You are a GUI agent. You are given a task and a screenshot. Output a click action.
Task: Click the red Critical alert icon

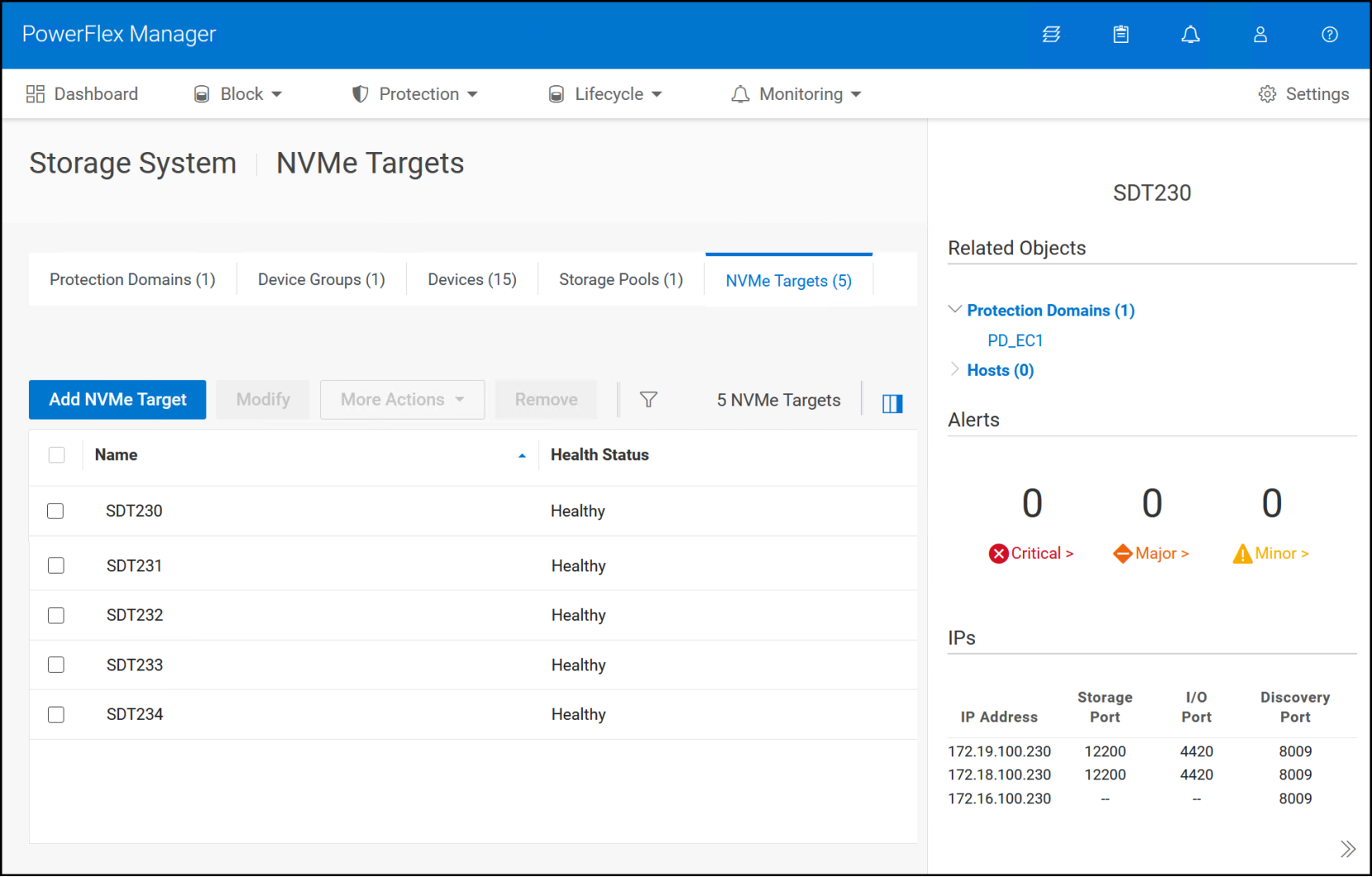(998, 554)
